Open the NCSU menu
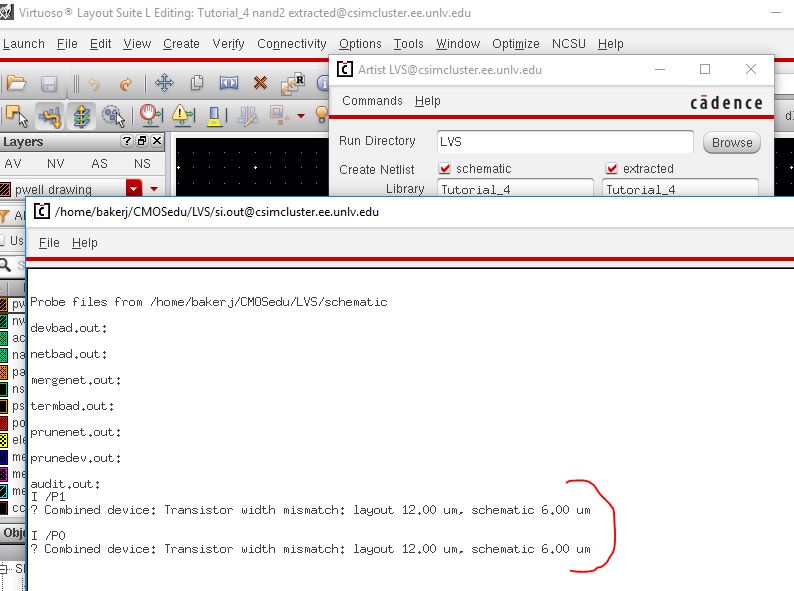Viewport: 794px width, 591px height. pyautogui.click(x=569, y=44)
